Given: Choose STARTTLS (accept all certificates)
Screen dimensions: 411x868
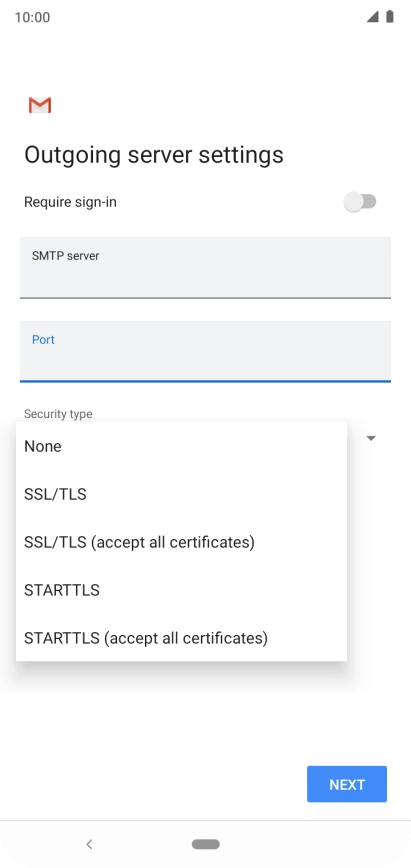Looking at the screenshot, I should 182,638.
